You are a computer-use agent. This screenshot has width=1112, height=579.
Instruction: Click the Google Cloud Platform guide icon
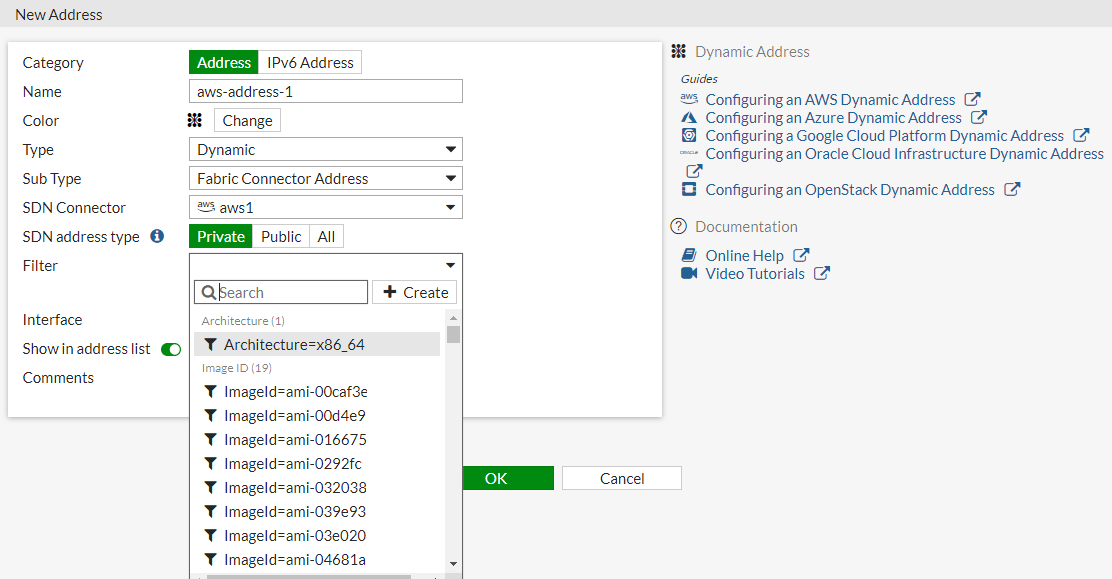click(689, 136)
